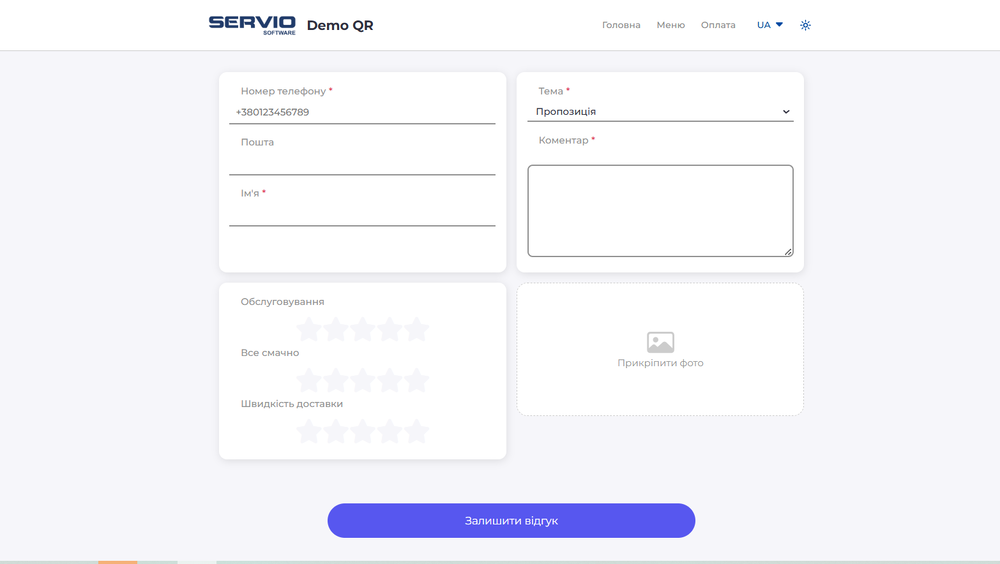This screenshot has height=564, width=1000.
Task: Rate Обслуговування with one star
Action: tap(309, 329)
